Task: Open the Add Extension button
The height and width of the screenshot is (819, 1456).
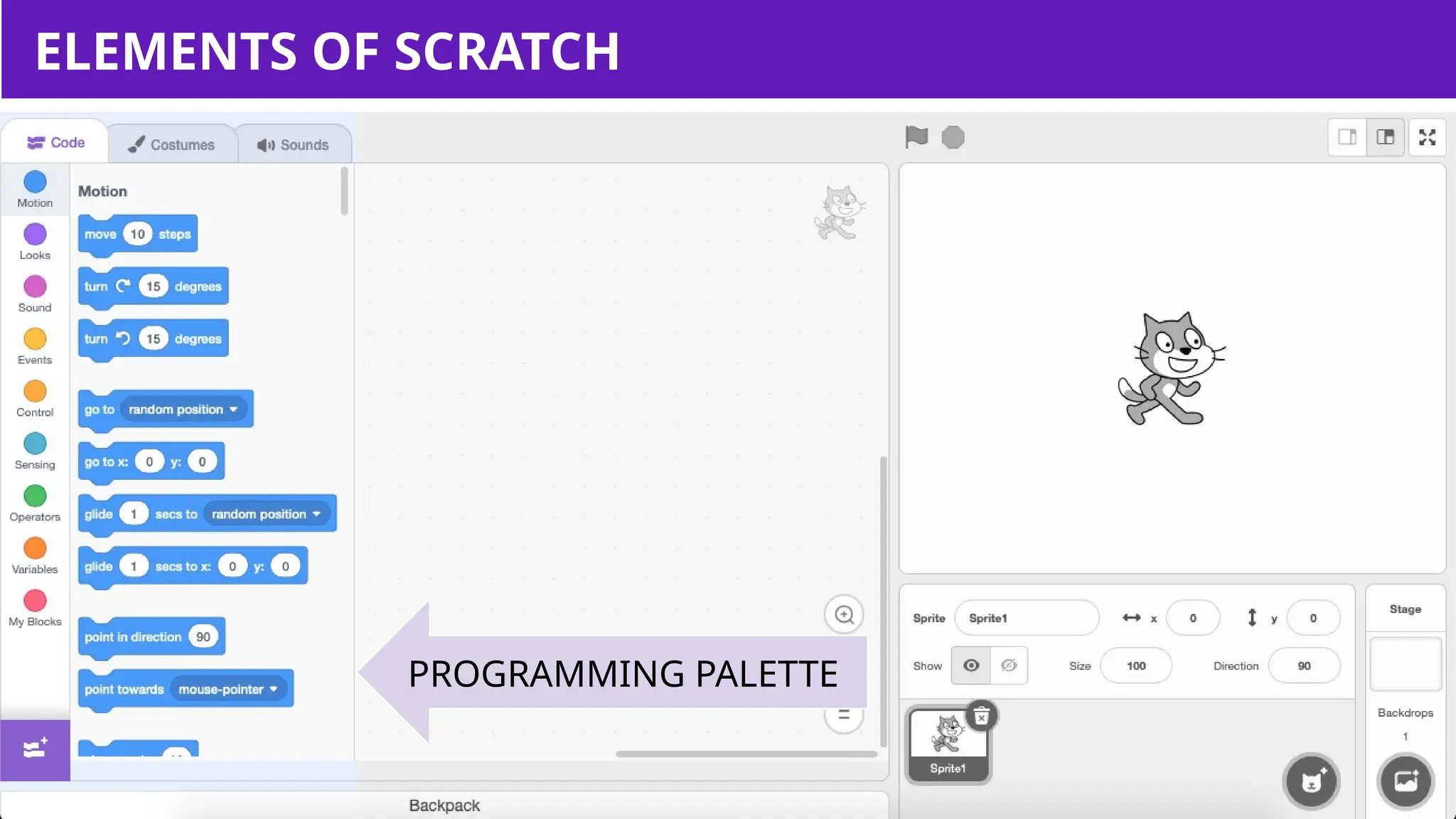Action: [x=35, y=749]
